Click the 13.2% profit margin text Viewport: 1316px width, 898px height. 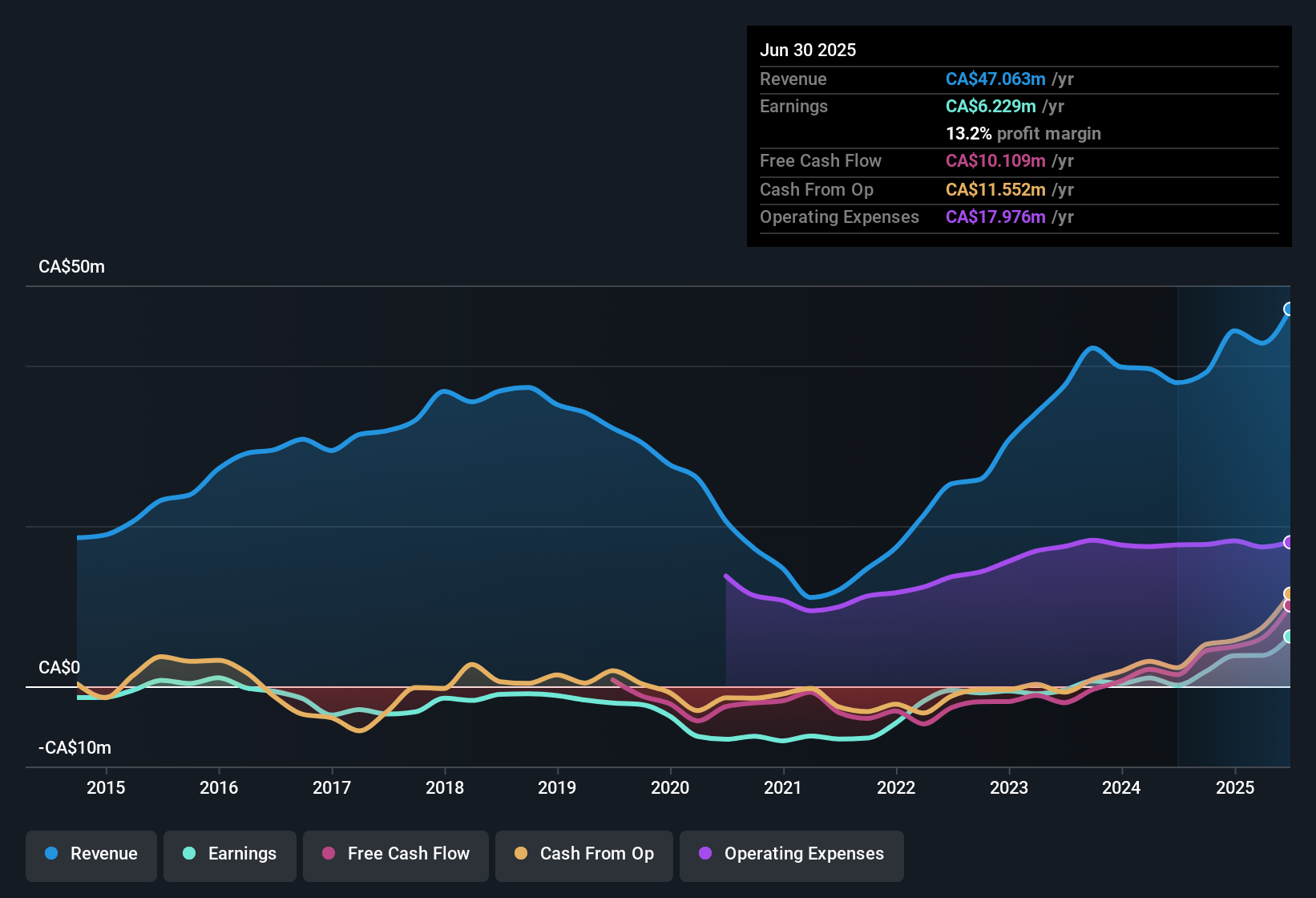(1023, 133)
